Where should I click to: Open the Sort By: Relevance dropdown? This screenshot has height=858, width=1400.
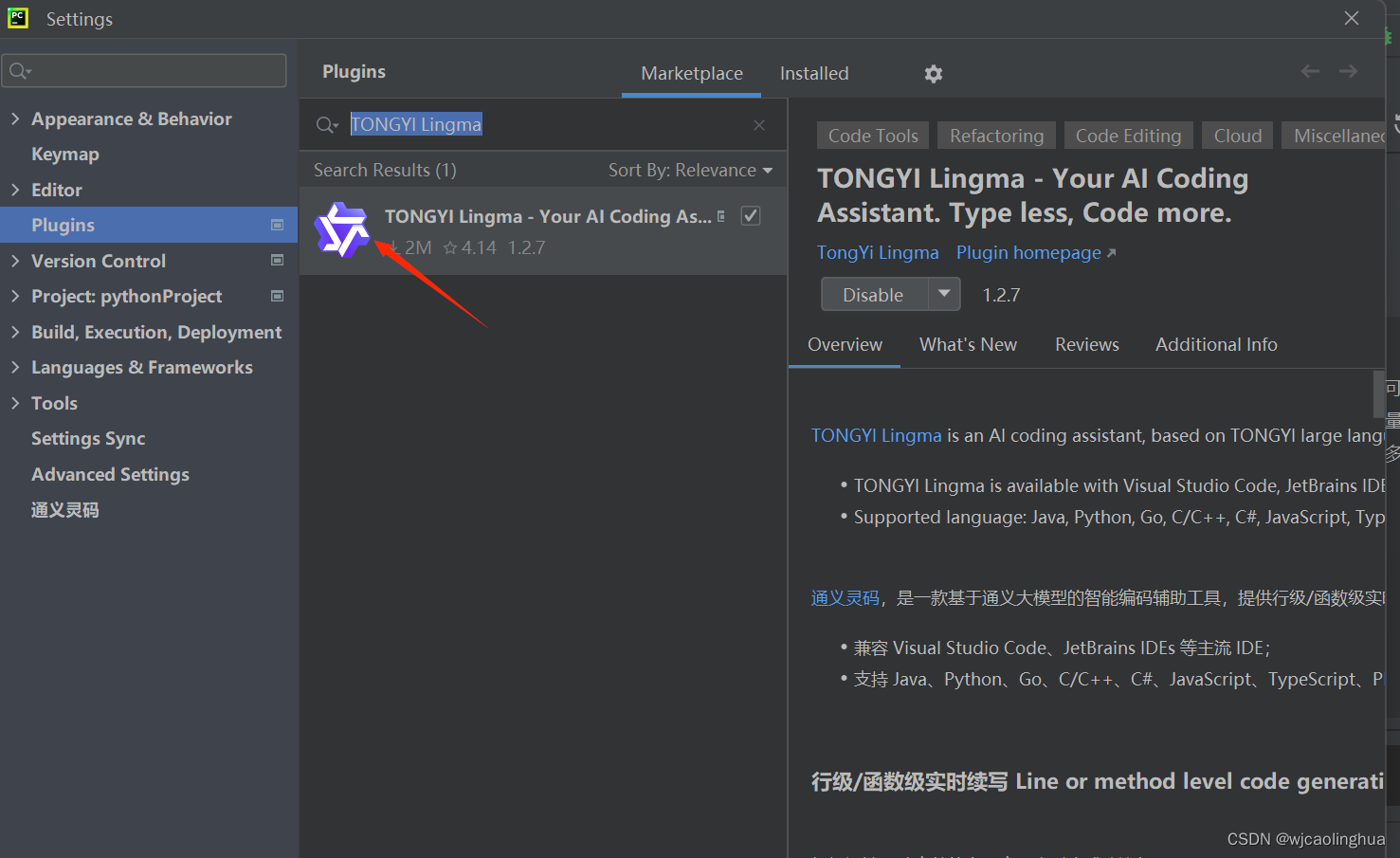690,171
